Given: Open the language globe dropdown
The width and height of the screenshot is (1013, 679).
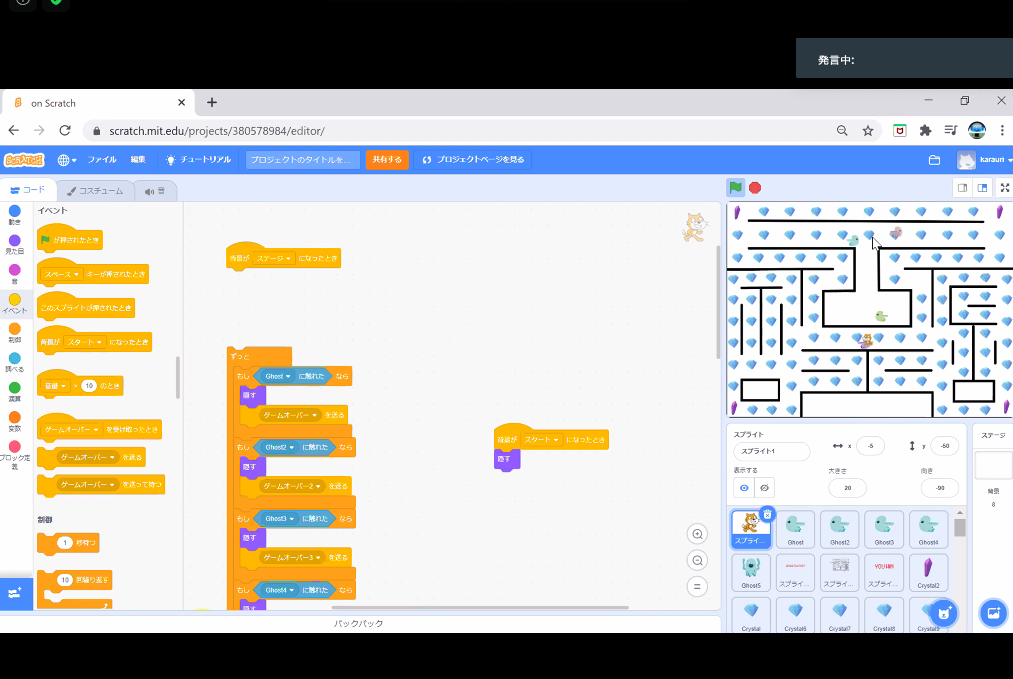Looking at the screenshot, I should 67,160.
